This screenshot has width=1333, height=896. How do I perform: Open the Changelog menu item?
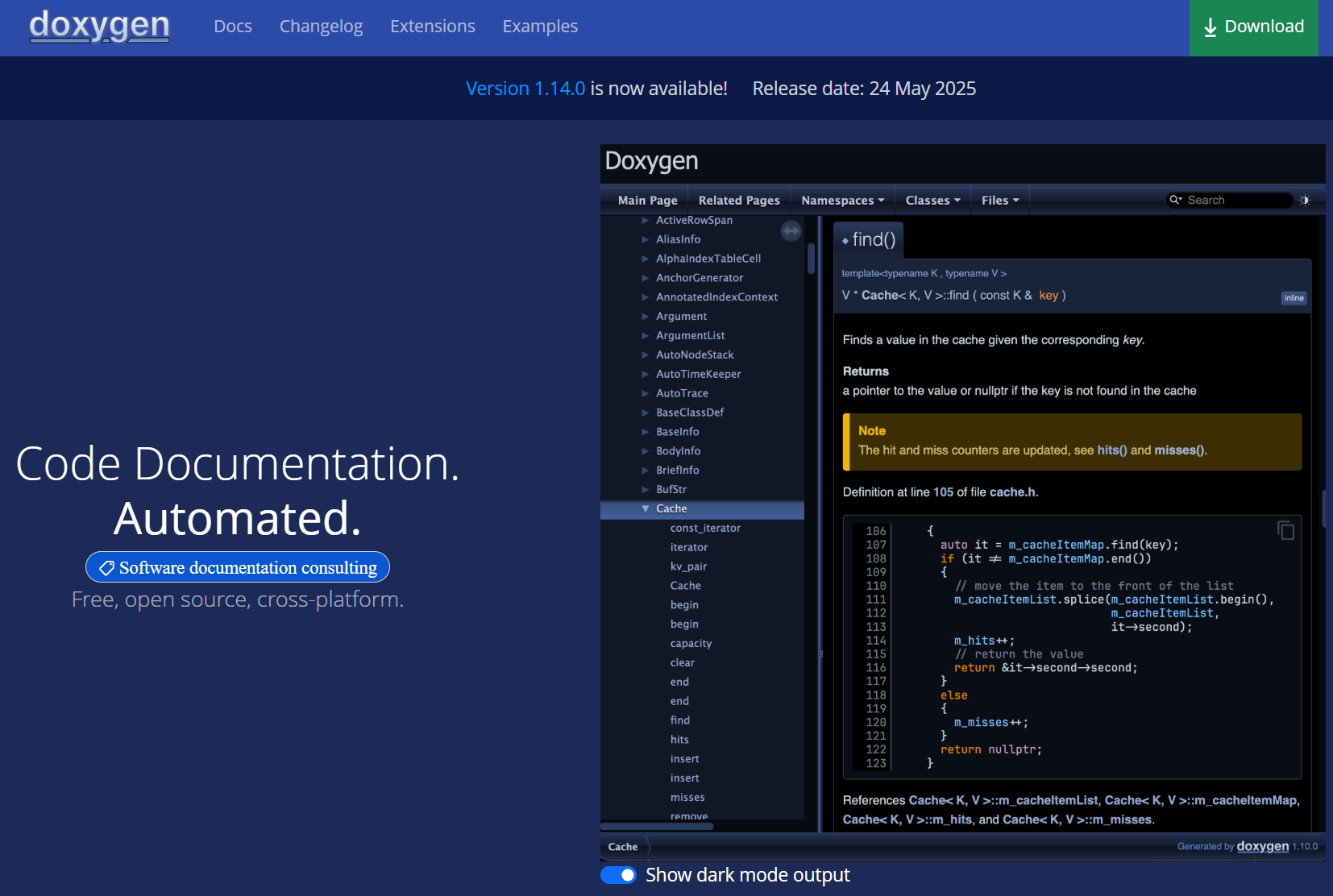pos(321,27)
